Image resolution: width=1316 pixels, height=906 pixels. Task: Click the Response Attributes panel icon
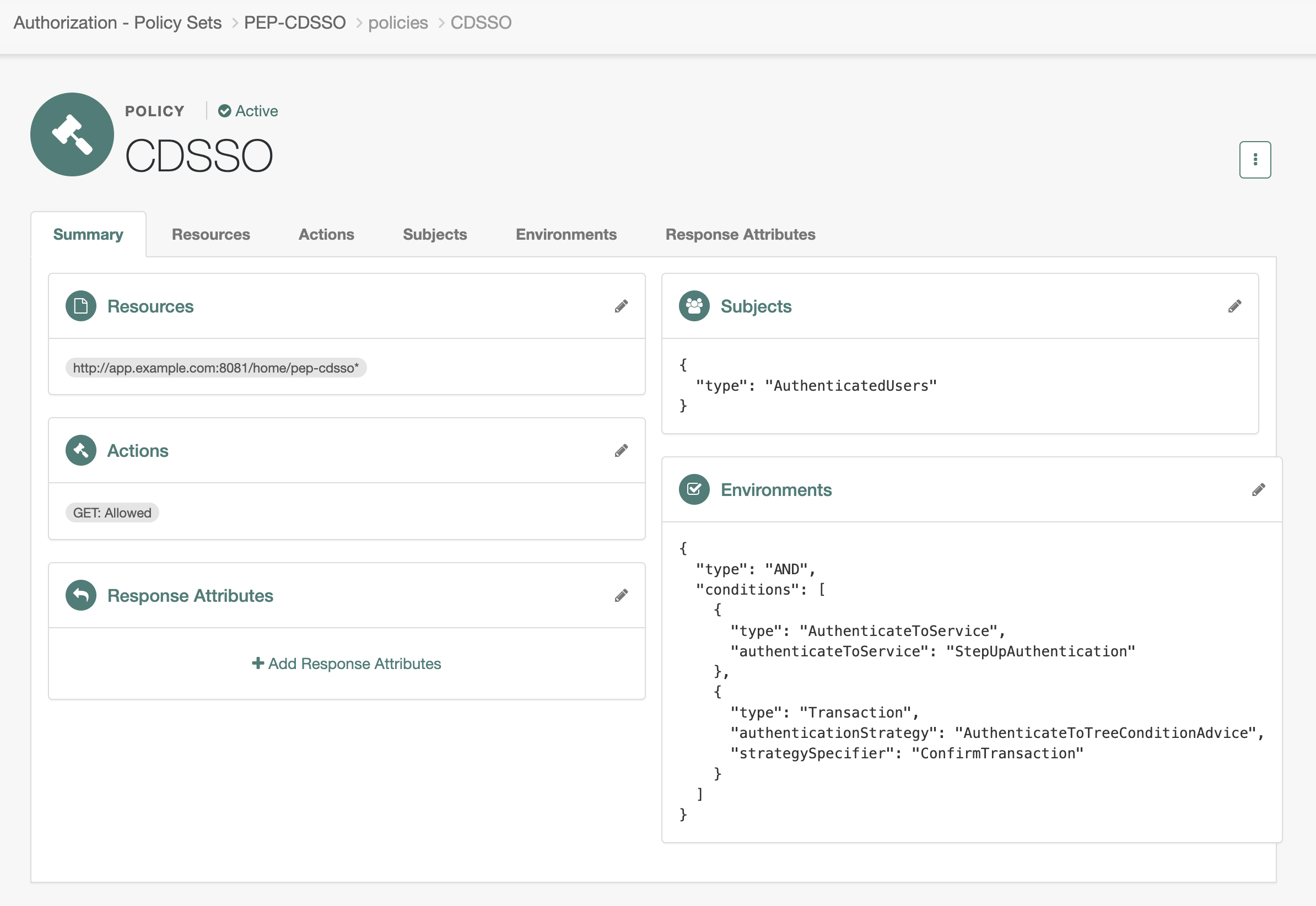pos(81,595)
